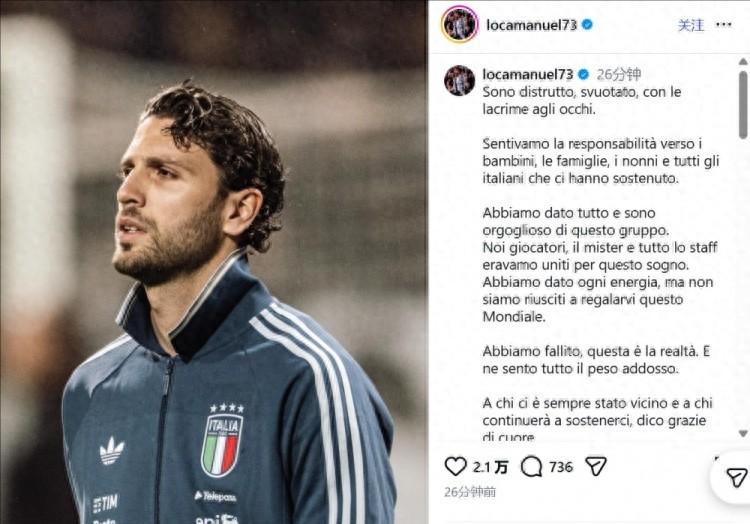Viewport: 750px width, 524px height.
Task: Click the 26分钟 timestamp beside the caption
Action: [619, 74]
